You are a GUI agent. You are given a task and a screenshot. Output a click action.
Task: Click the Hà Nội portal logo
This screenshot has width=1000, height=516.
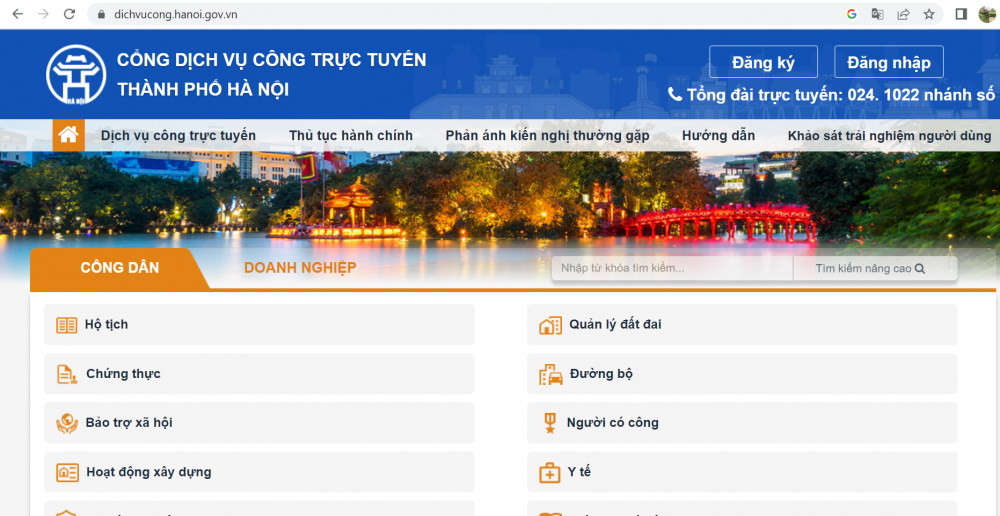point(76,75)
